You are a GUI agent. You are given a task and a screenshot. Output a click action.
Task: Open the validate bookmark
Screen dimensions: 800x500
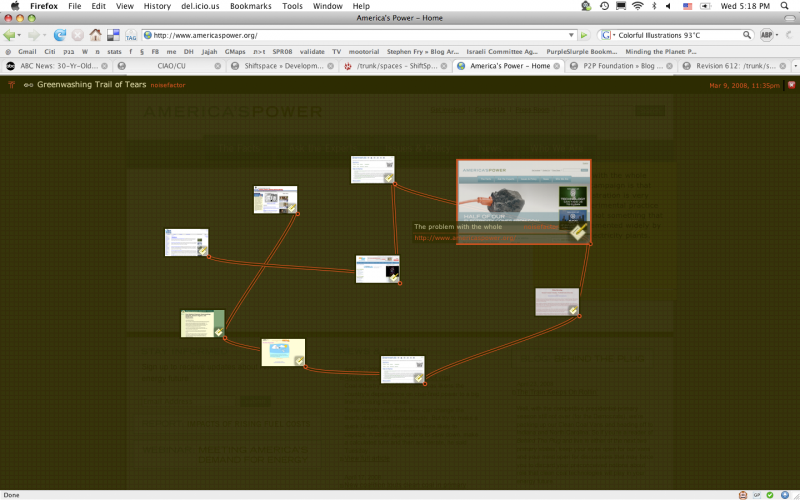click(312, 52)
